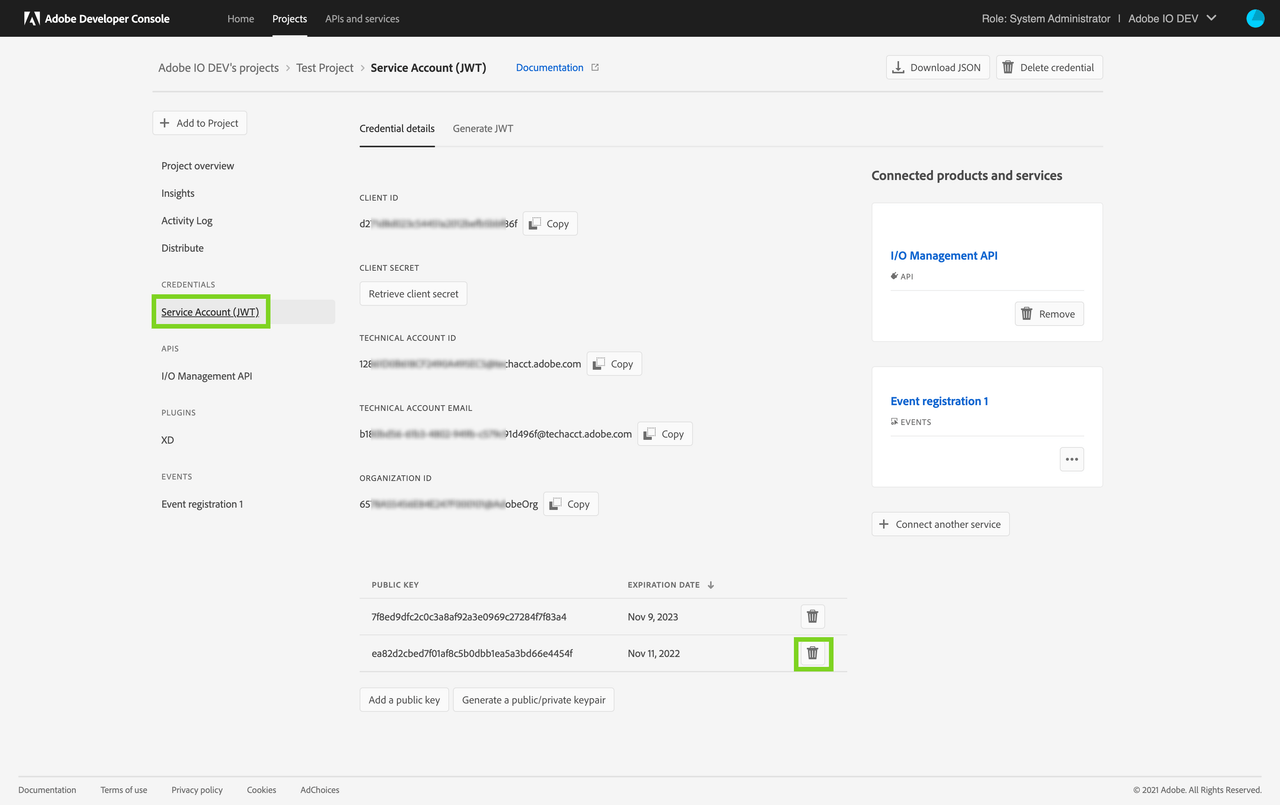Image resolution: width=1280 pixels, height=805 pixels.
Task: Click the Delete credential button
Action: point(1049,67)
